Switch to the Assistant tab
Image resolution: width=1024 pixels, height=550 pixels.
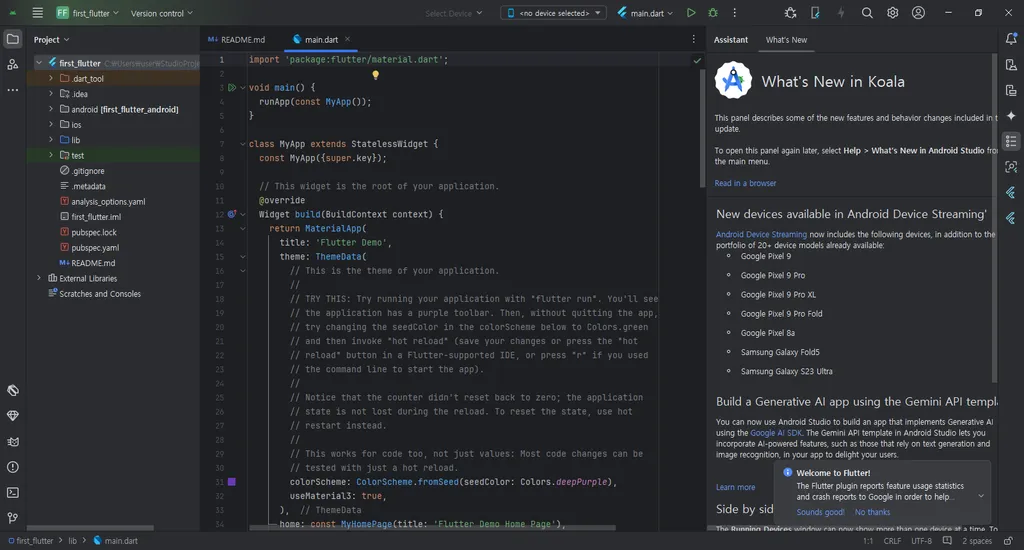click(731, 40)
